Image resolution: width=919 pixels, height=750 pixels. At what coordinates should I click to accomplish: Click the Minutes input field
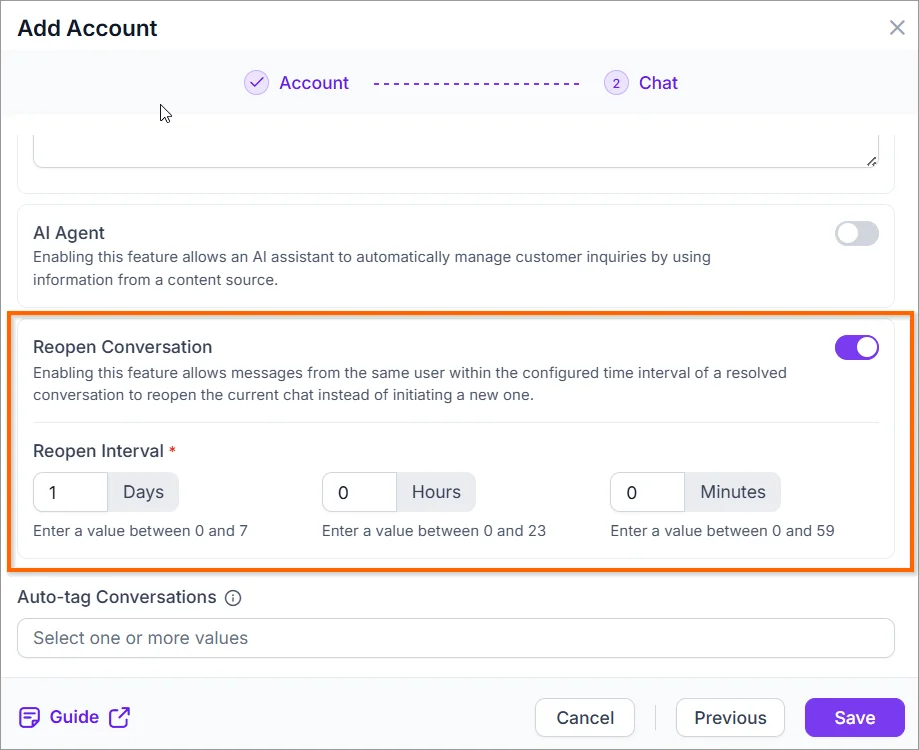click(x=648, y=492)
